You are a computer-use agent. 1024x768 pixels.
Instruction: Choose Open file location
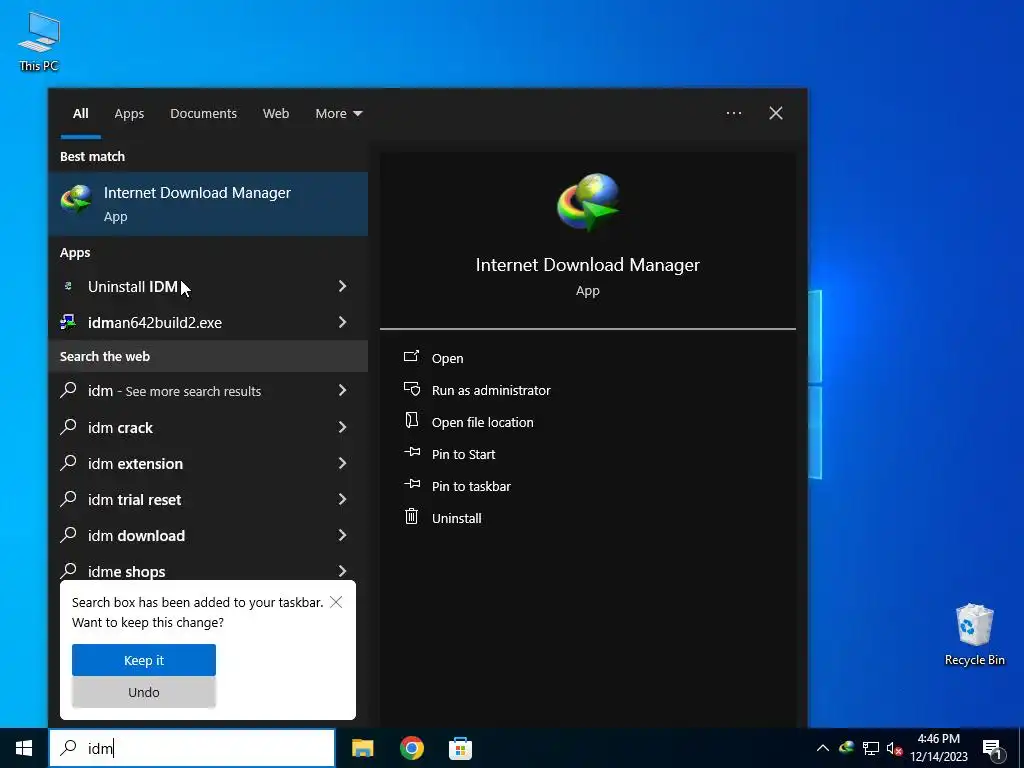[x=483, y=422]
